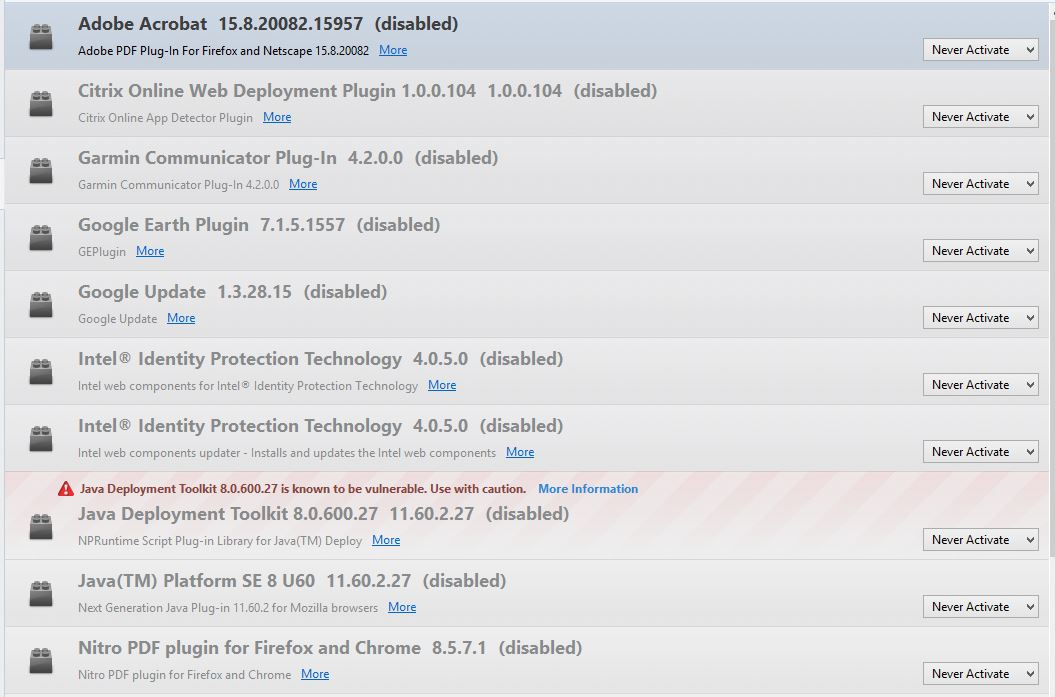Open More link for Citrix Online App Detector
Viewport: 1055px width, 697px height.
point(277,117)
